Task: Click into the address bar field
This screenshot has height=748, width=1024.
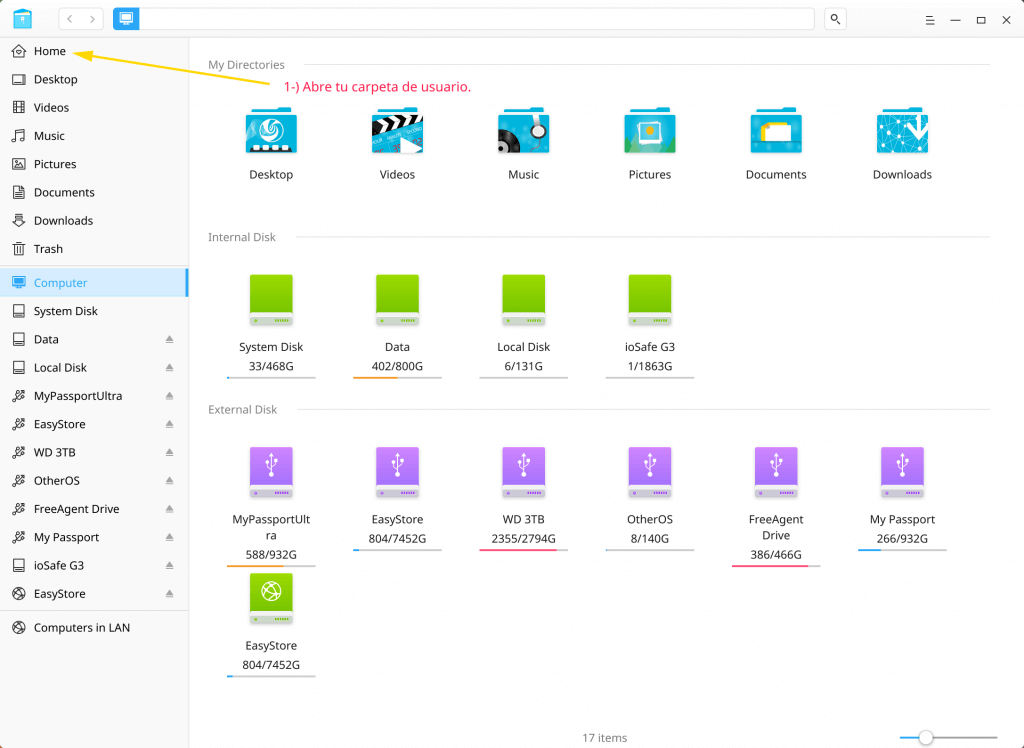Action: pyautogui.click(x=475, y=19)
